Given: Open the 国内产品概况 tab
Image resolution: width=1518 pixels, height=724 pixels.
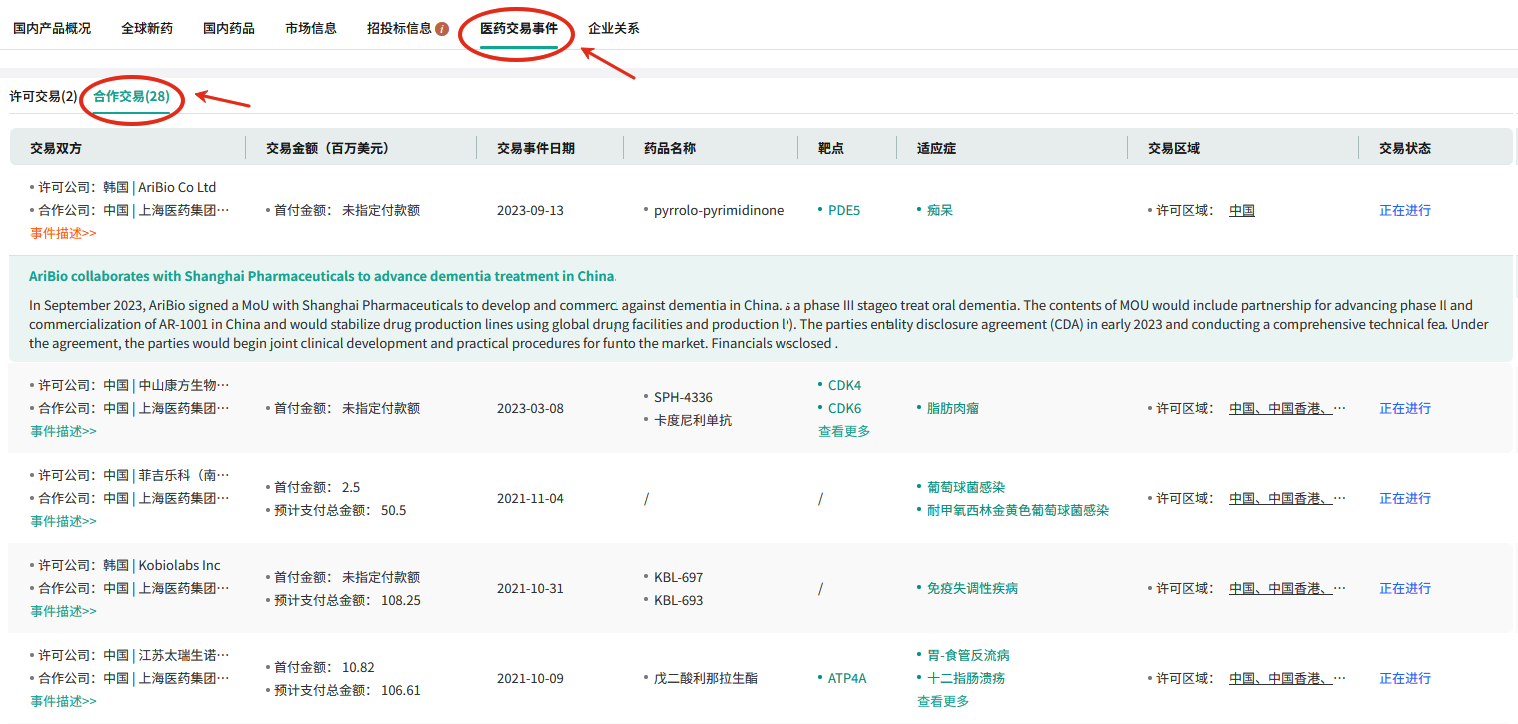Looking at the screenshot, I should (x=52, y=28).
